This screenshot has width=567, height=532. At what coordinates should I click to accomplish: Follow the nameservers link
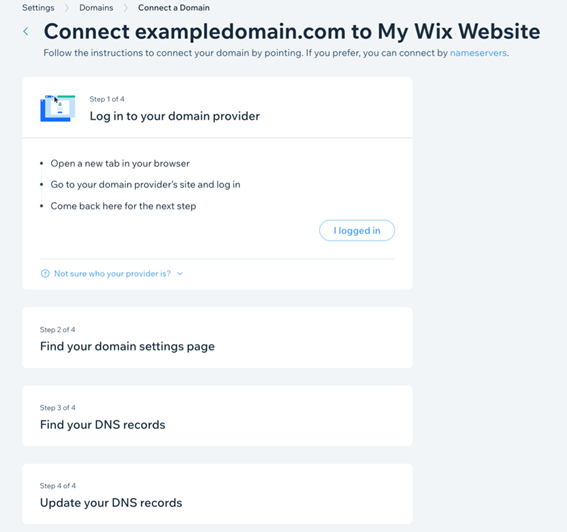tap(478, 53)
